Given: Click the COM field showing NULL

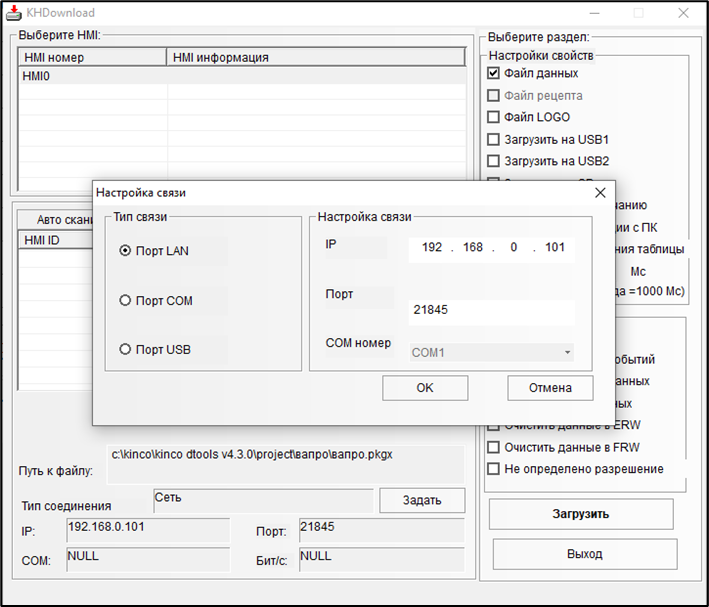Looking at the screenshot, I should pos(148,560).
